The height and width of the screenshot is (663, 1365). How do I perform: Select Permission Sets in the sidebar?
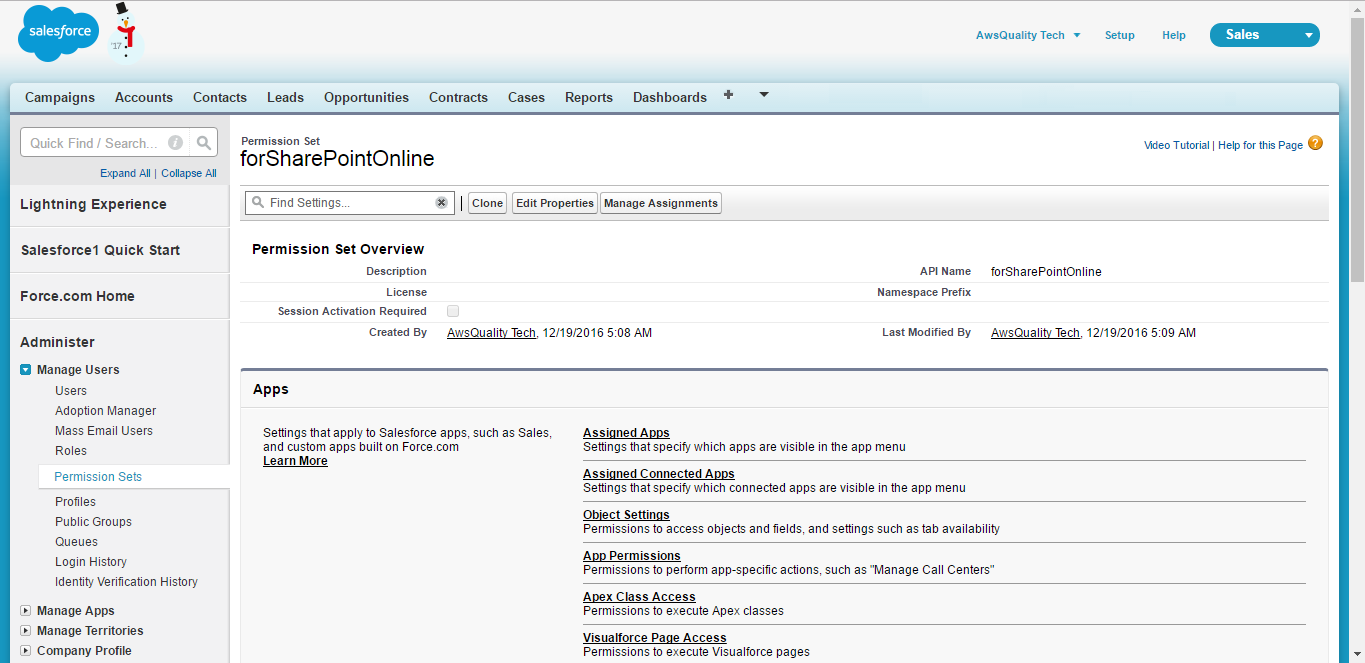click(x=98, y=477)
